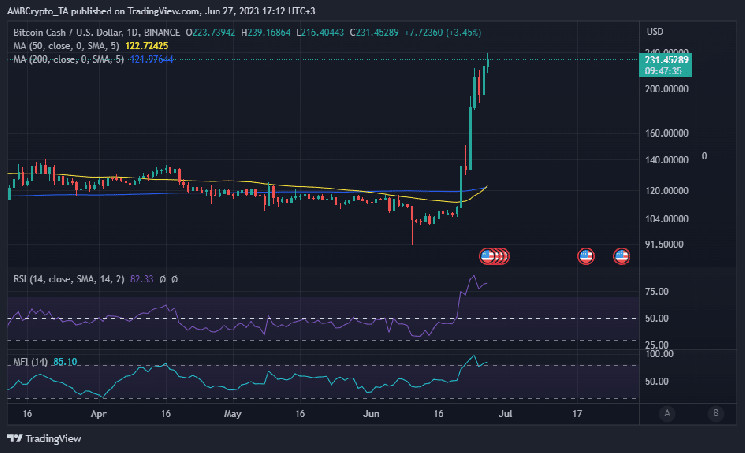Toggle the B scale button at bottom right
The width and height of the screenshot is (745, 453).
point(715,412)
